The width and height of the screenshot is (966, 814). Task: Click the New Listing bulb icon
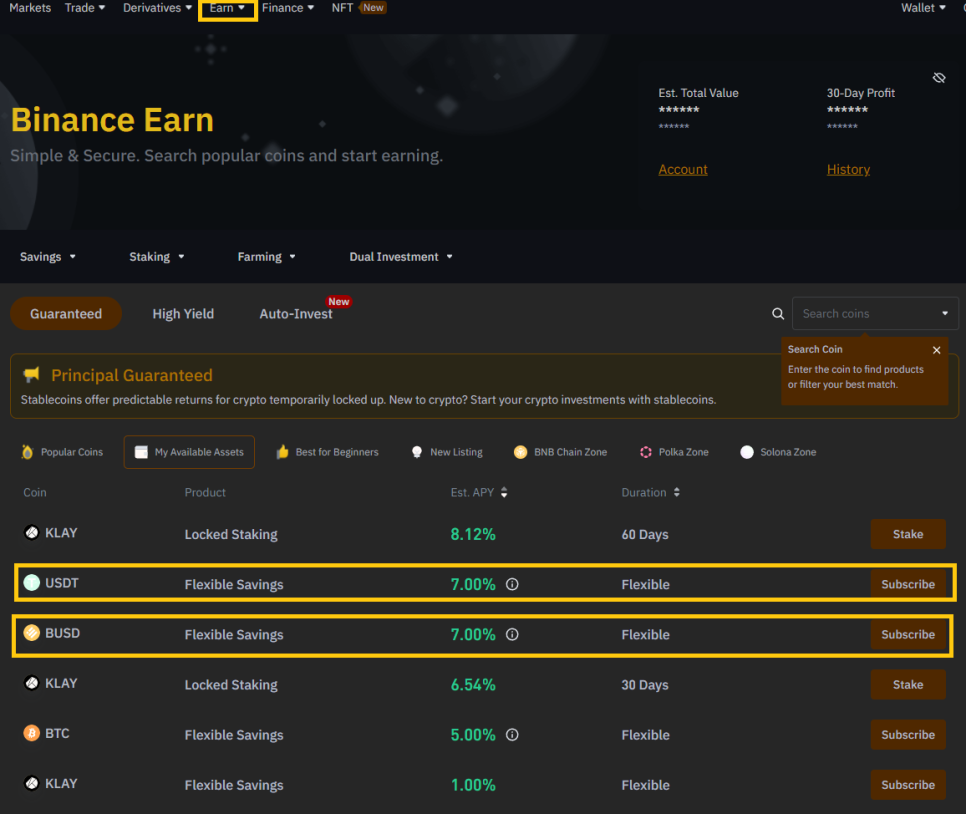point(417,452)
